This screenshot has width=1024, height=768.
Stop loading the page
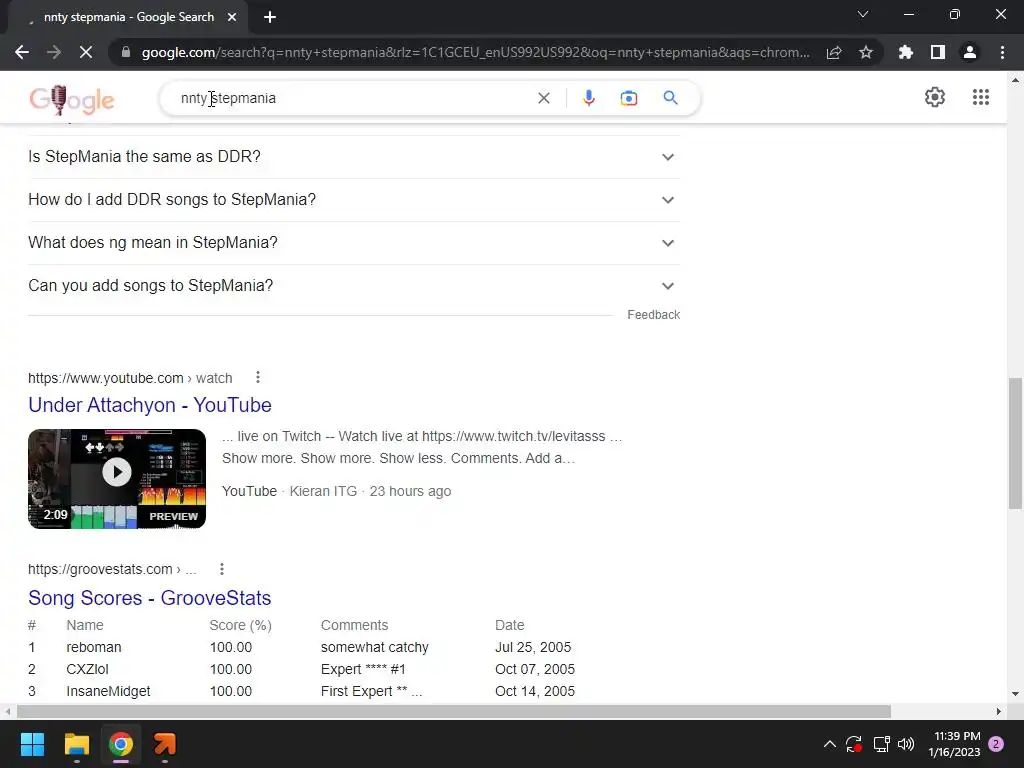[x=86, y=52]
